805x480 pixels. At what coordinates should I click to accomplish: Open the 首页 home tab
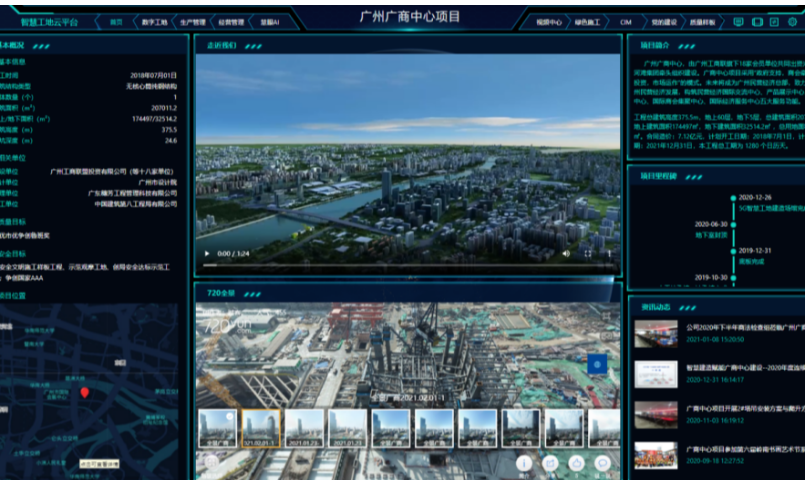coord(116,21)
